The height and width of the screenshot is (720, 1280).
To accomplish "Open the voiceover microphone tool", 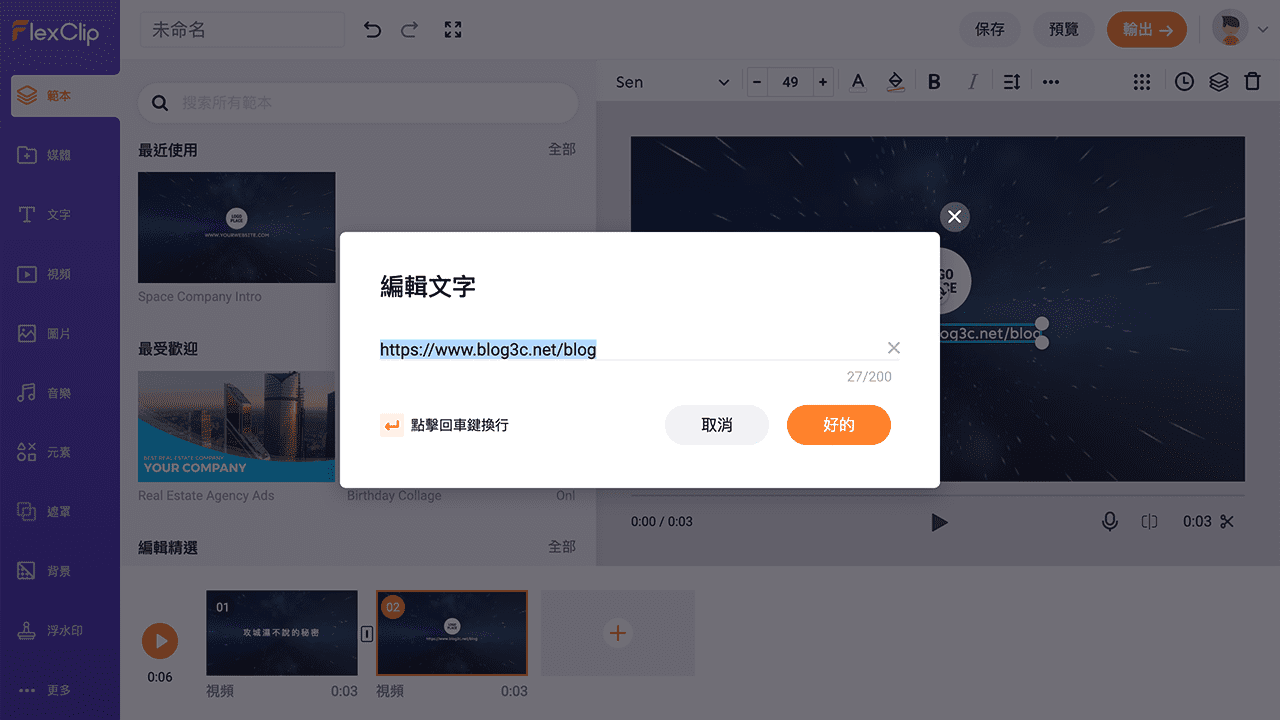I will pos(1109,521).
